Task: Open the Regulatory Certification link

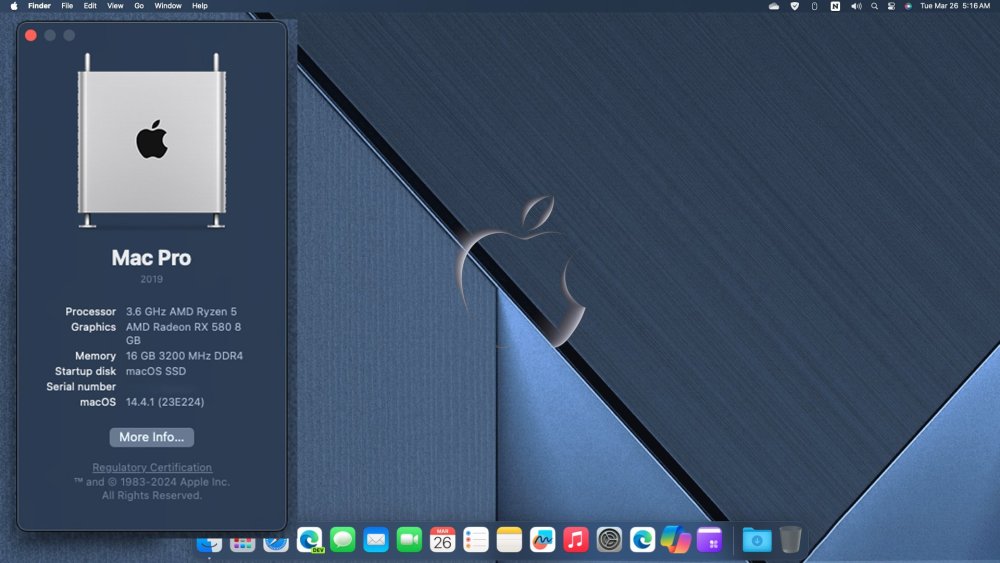Action: click(152, 467)
